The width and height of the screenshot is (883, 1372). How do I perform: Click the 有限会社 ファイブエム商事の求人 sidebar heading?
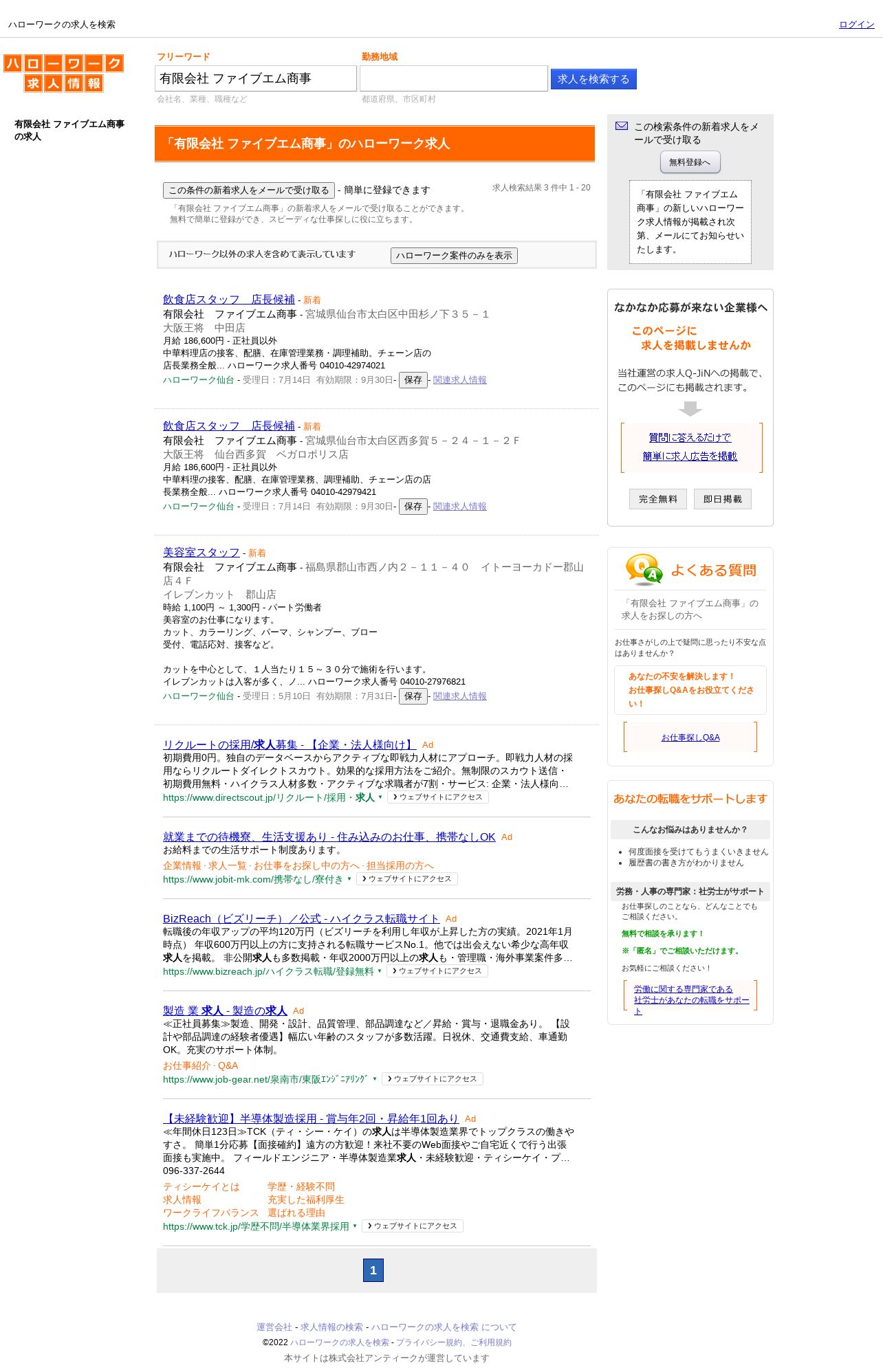pyautogui.click(x=69, y=131)
